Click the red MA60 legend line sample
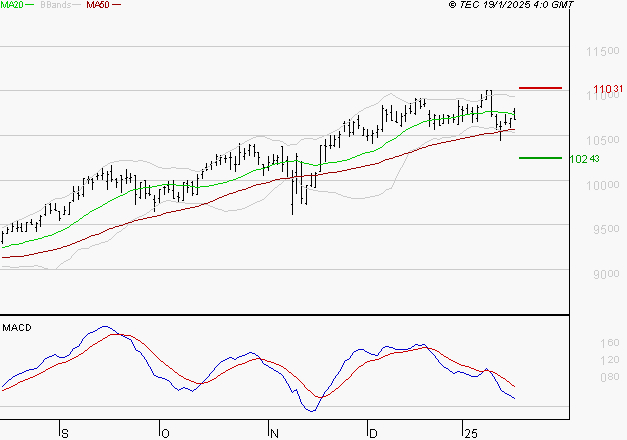This screenshot has width=627, height=440. [117, 6]
